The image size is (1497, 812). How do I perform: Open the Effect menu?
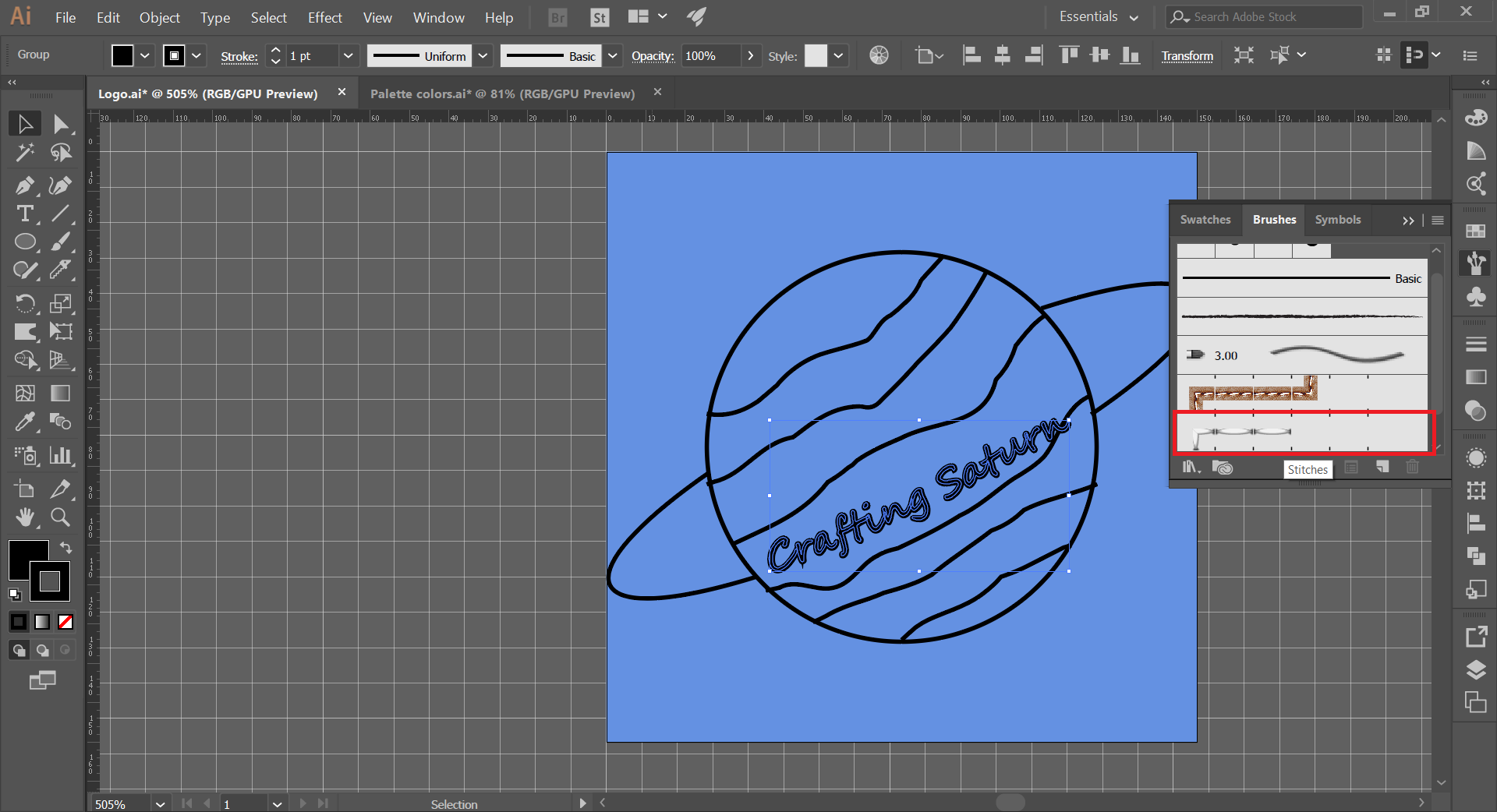click(x=324, y=17)
